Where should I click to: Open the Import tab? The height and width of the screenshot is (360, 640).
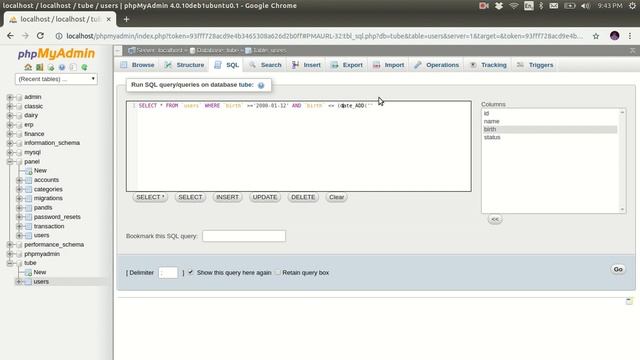coord(389,65)
